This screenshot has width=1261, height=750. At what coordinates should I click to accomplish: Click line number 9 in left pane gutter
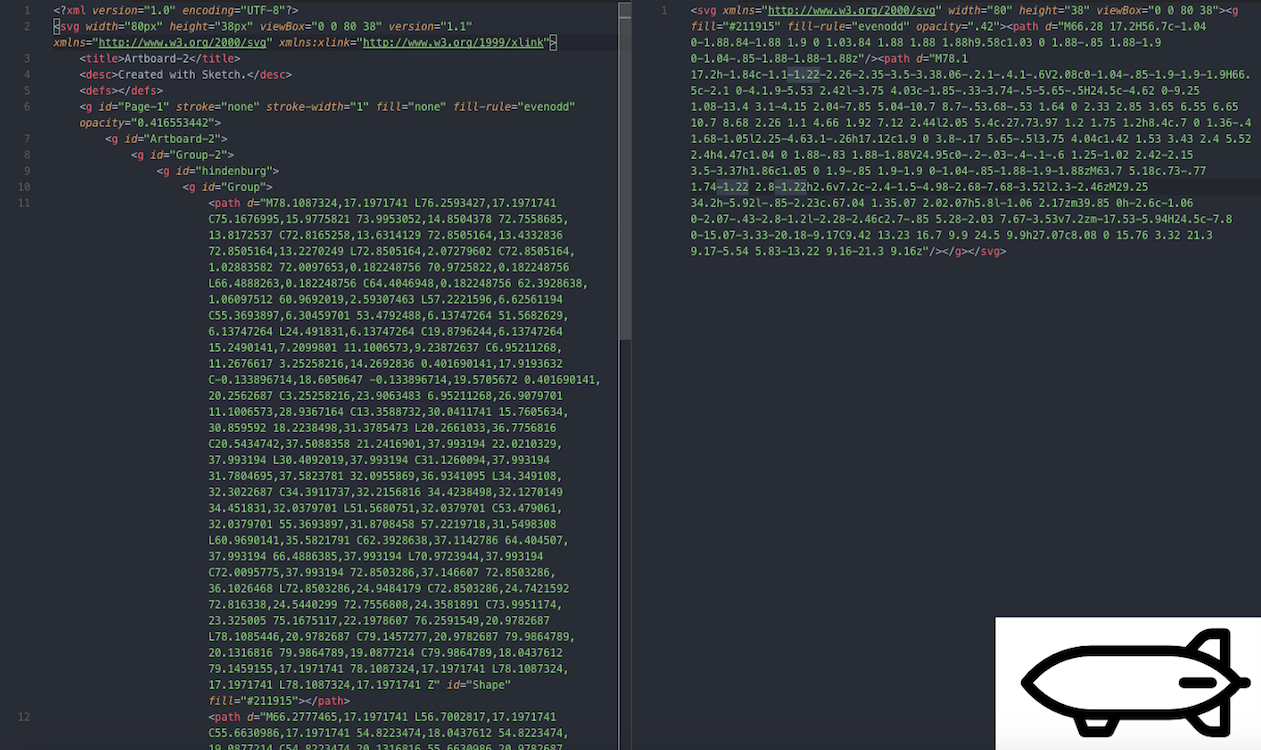29,169
